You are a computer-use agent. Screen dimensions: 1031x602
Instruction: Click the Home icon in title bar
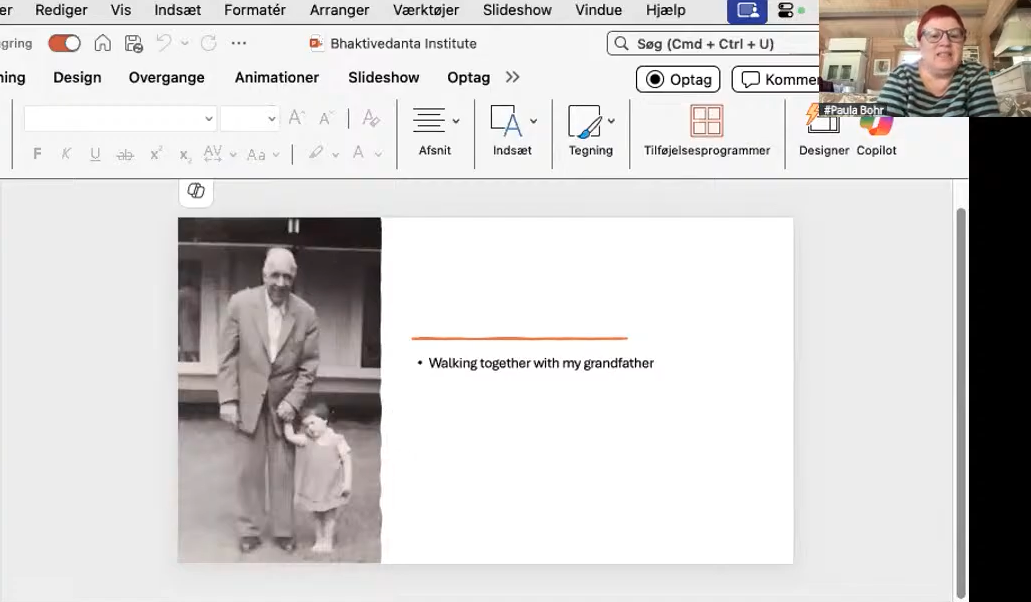coord(102,43)
